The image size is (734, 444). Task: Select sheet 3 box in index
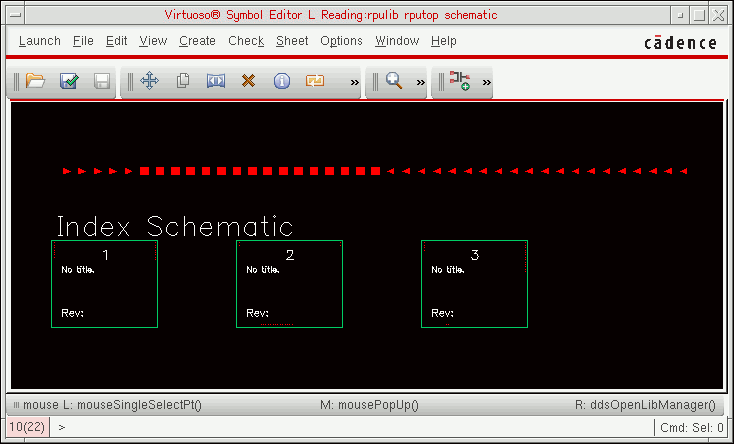[474, 284]
